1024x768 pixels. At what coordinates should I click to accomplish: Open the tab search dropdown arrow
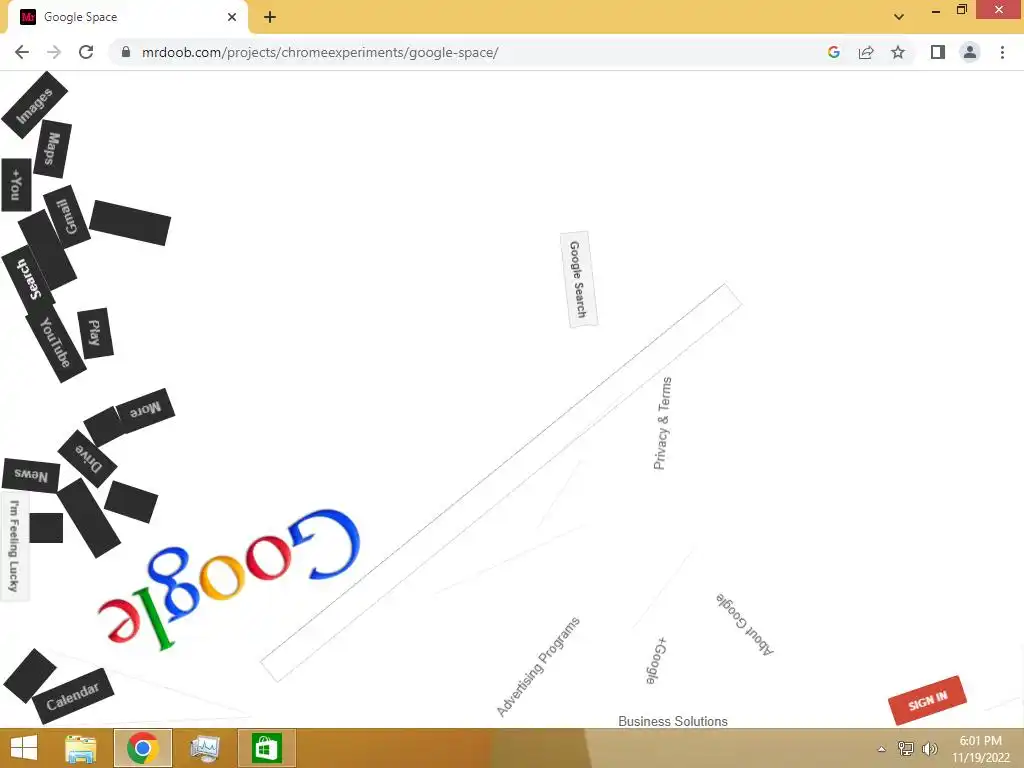[899, 17]
